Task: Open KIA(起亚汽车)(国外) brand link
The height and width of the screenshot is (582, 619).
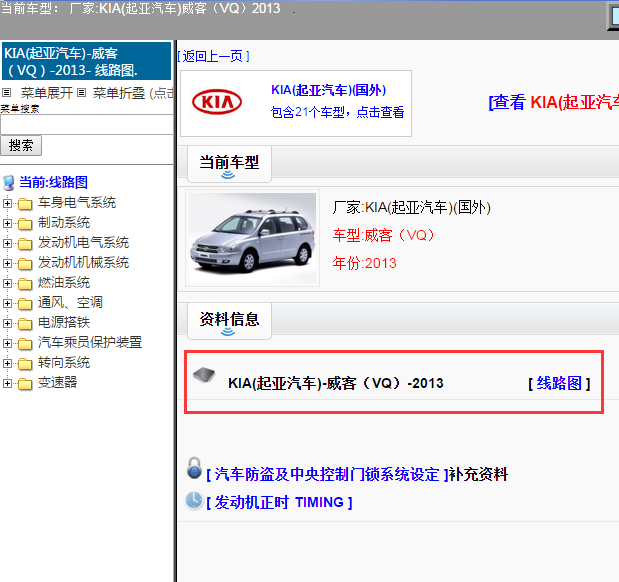Action: [329, 90]
